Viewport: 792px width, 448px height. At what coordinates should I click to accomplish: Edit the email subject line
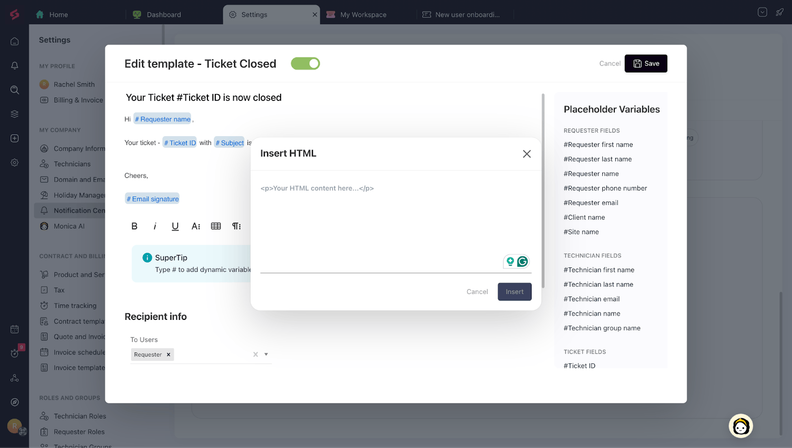tap(204, 97)
